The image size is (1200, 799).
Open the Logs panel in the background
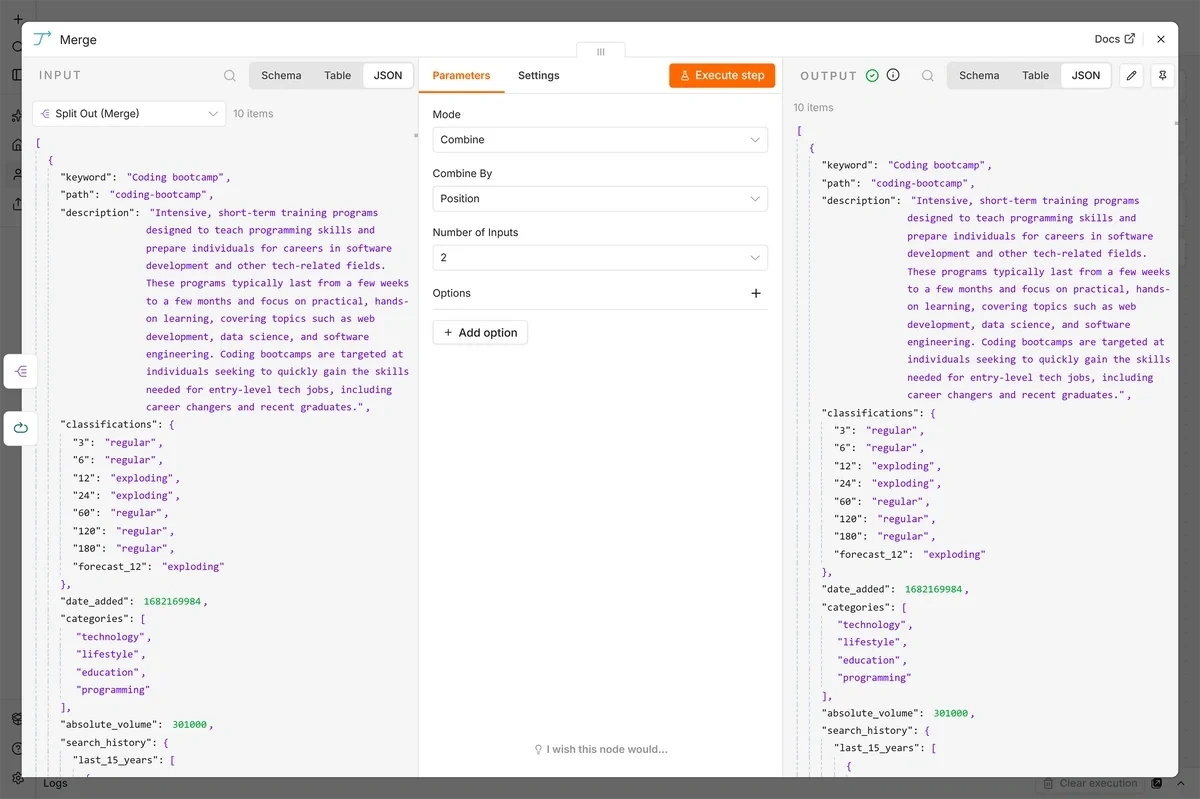point(56,783)
